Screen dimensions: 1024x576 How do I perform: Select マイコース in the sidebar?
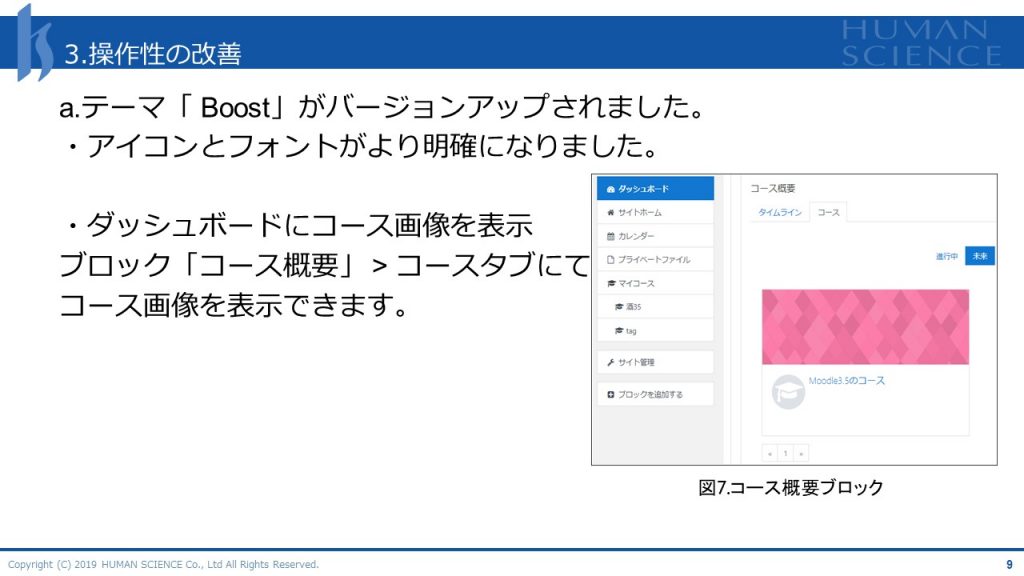click(x=655, y=283)
